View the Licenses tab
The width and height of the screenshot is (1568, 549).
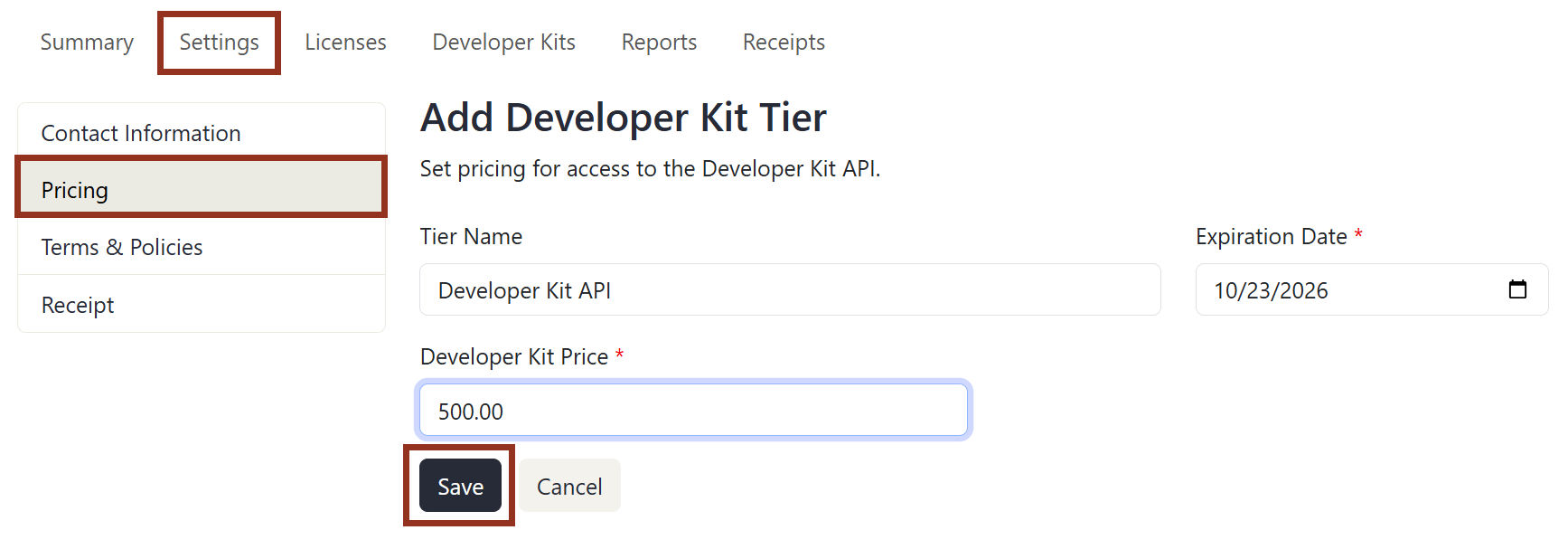345,42
